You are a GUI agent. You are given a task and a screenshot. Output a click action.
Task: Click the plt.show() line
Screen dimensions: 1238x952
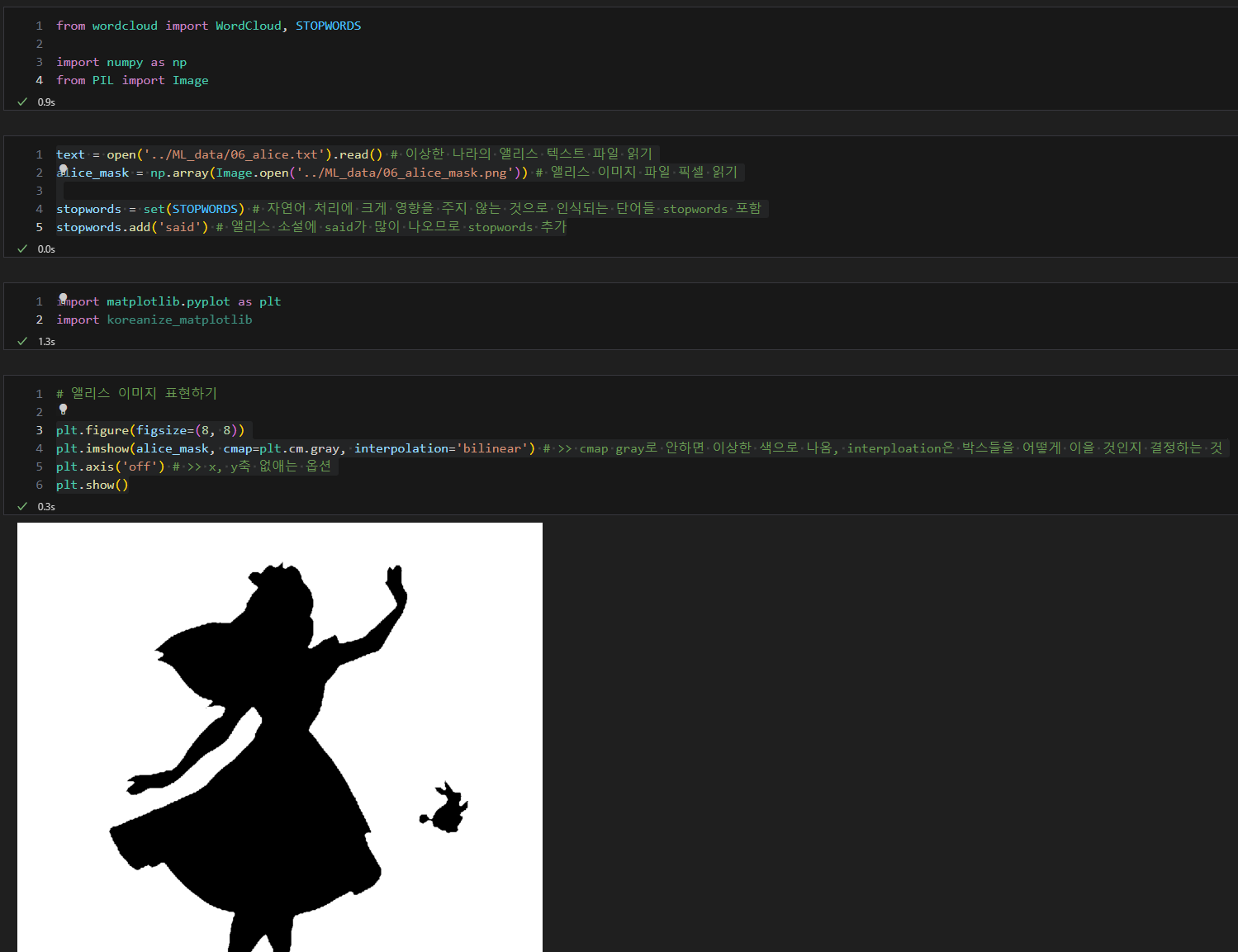(x=92, y=485)
